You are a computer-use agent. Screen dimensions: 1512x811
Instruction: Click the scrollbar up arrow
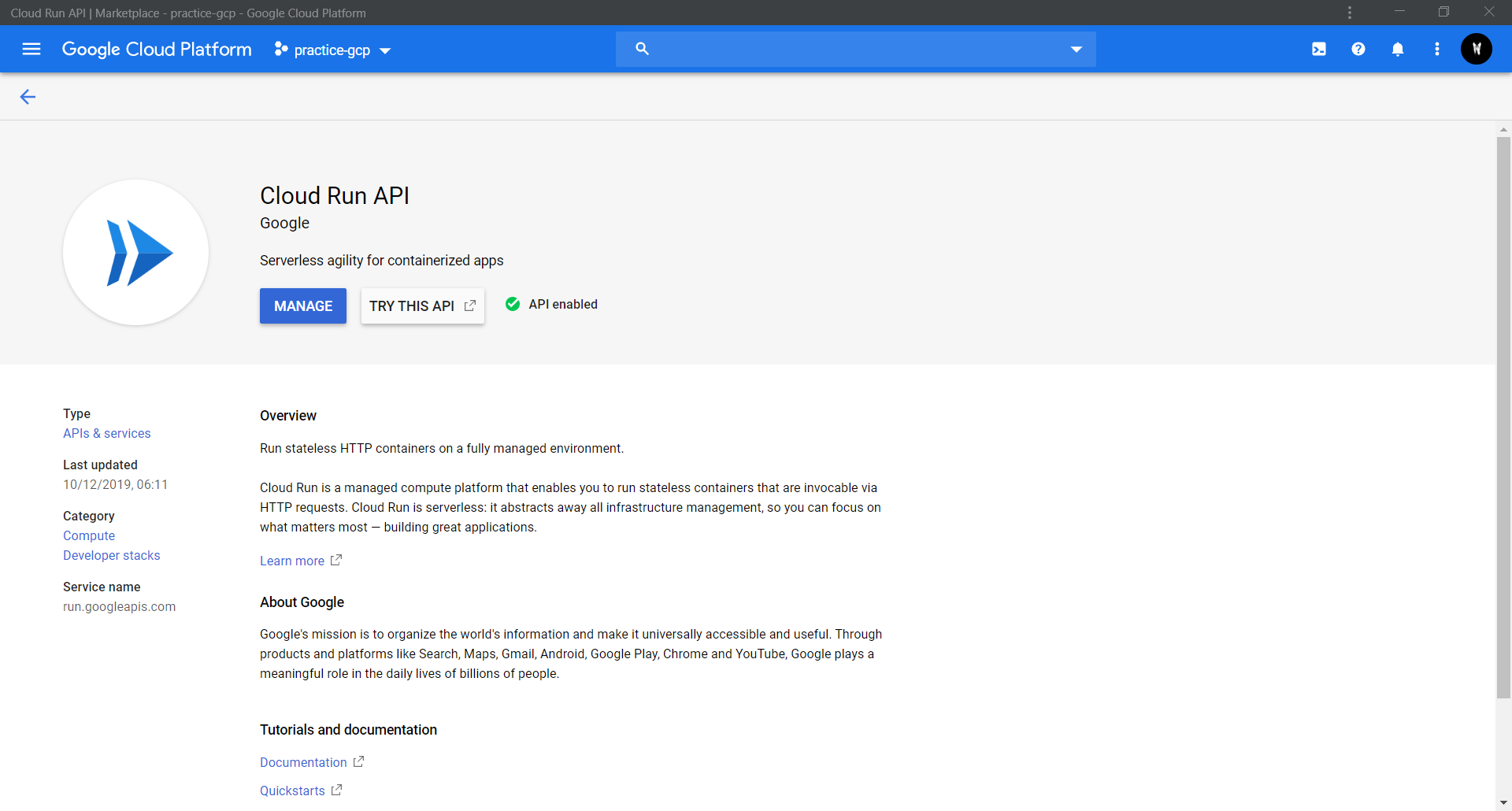[1503, 129]
